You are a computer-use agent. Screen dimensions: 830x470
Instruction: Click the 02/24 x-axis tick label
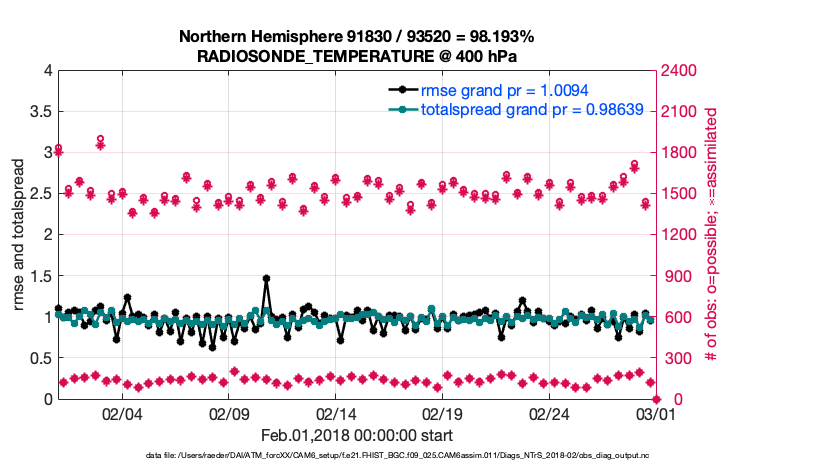click(549, 415)
